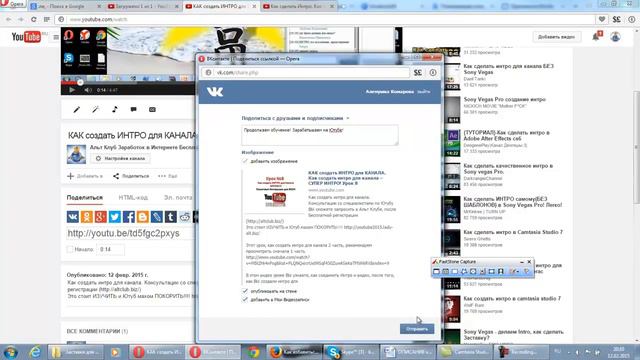Open the magic wand enhancements tool
The image size is (640, 360).
click(x=96, y=109)
